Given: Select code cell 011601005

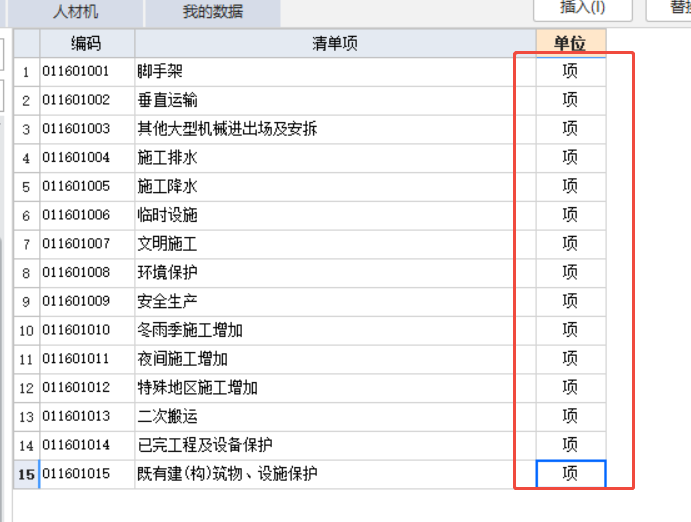Looking at the screenshot, I should click(x=87, y=186).
